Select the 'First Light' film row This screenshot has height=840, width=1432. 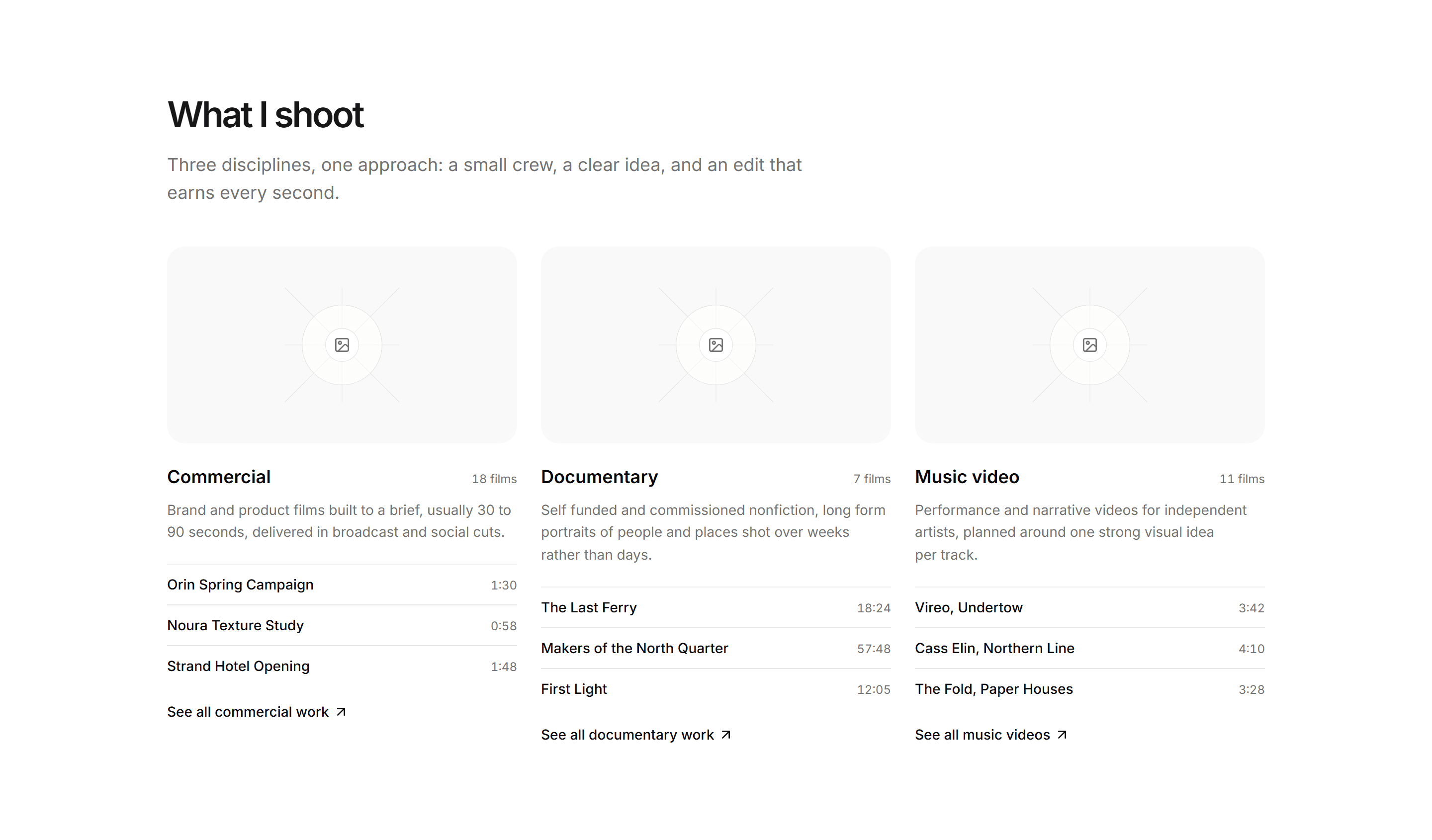pos(716,689)
